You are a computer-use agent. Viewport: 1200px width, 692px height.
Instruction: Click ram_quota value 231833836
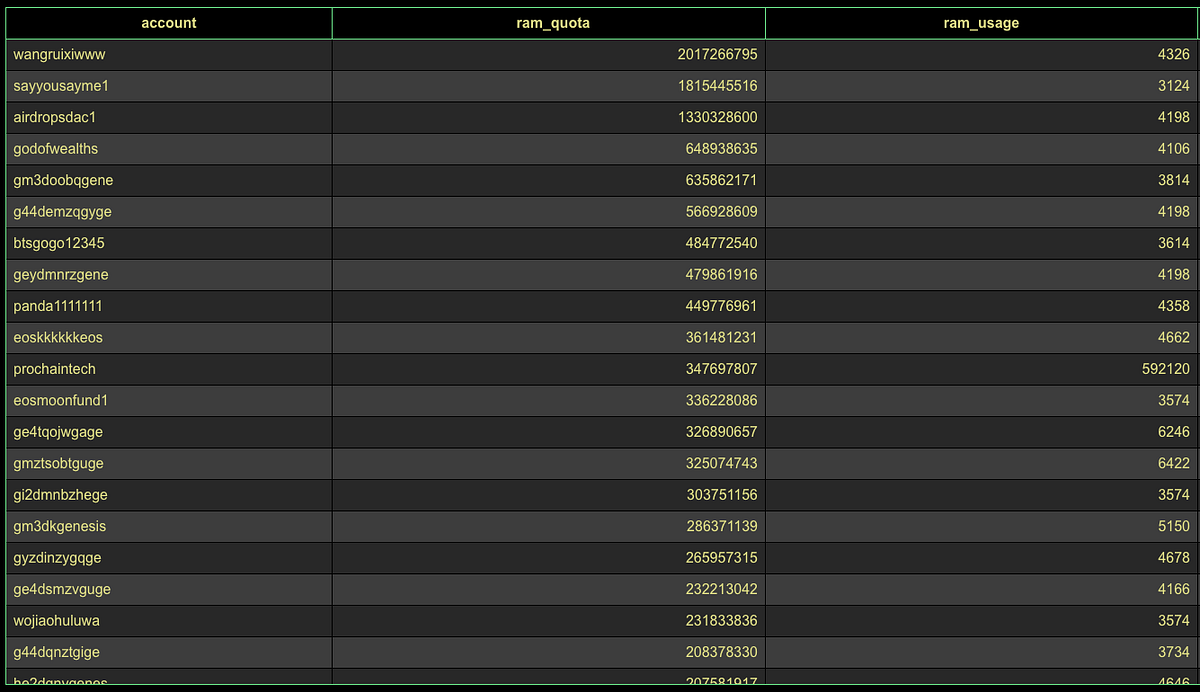click(x=721, y=622)
